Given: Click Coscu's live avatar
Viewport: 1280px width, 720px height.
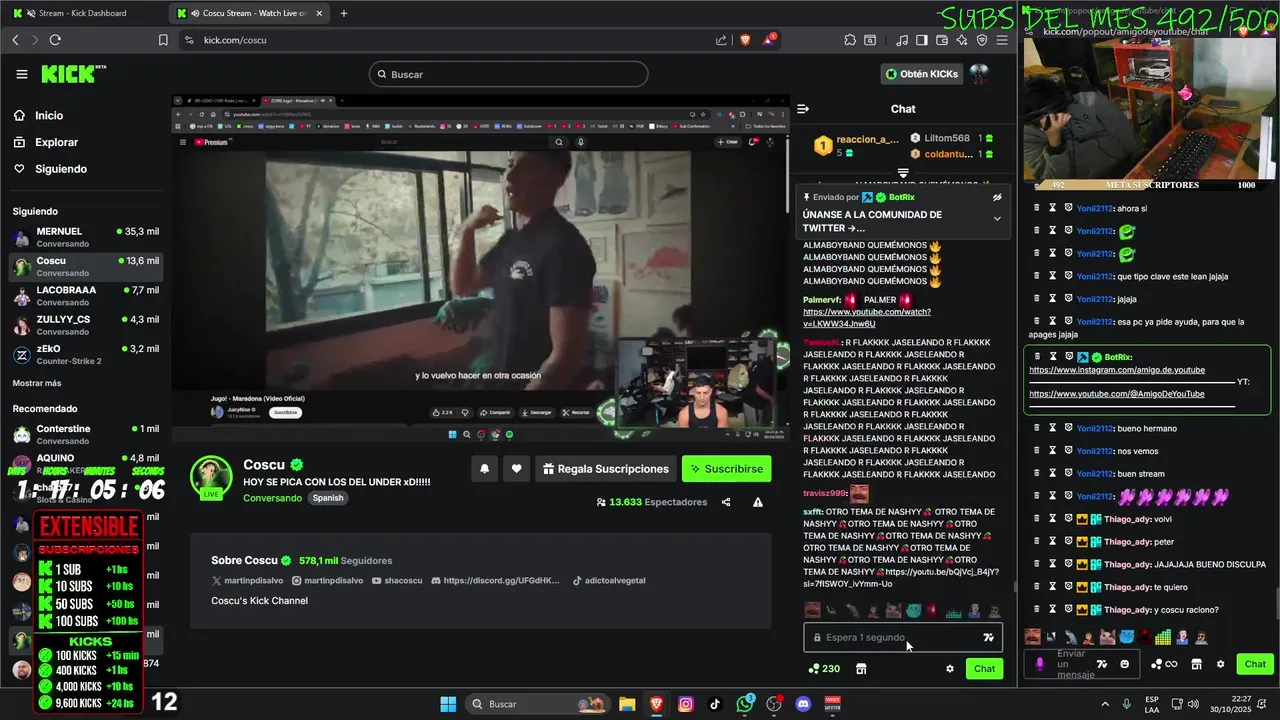Looking at the screenshot, I should pos(211,477).
